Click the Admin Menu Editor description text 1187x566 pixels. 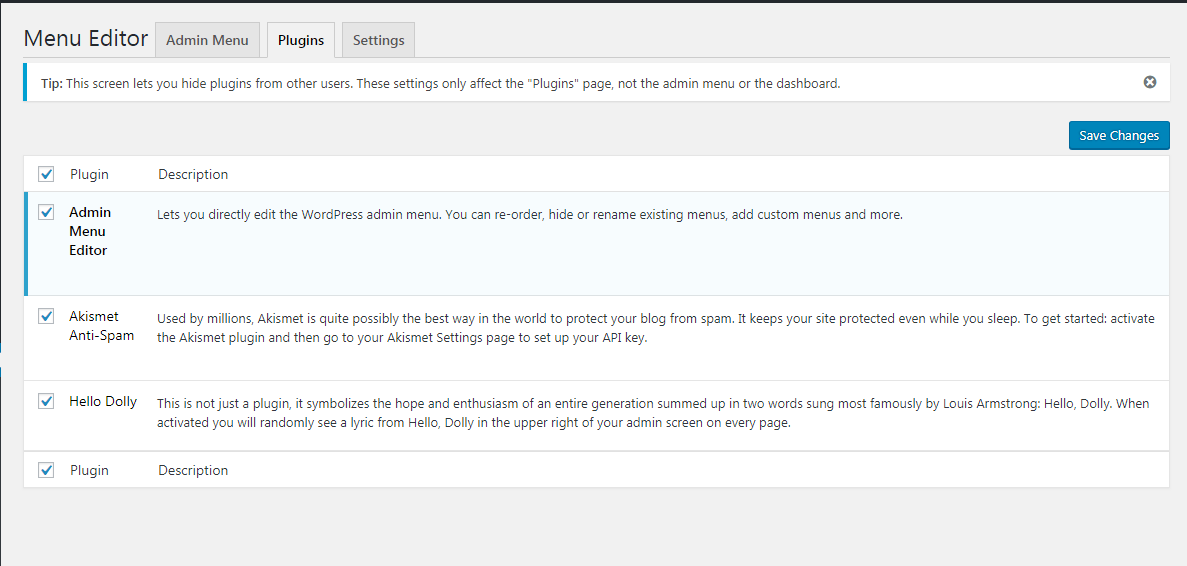click(530, 215)
